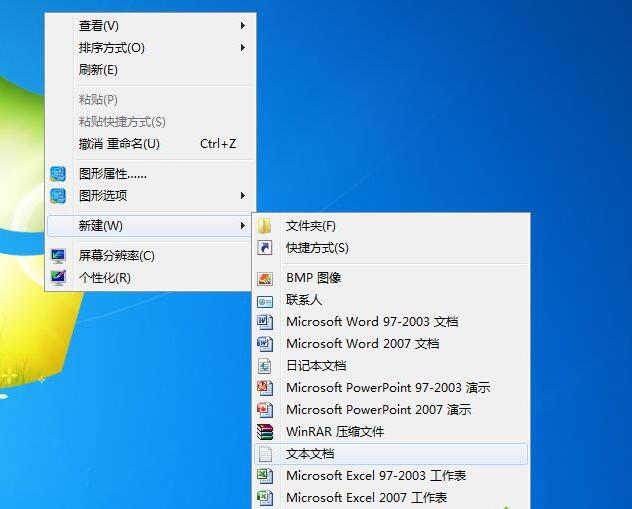Viewport: 632px width, 509px height.
Task: Open 屏幕分辨率(C) settings
Action: coord(150,256)
